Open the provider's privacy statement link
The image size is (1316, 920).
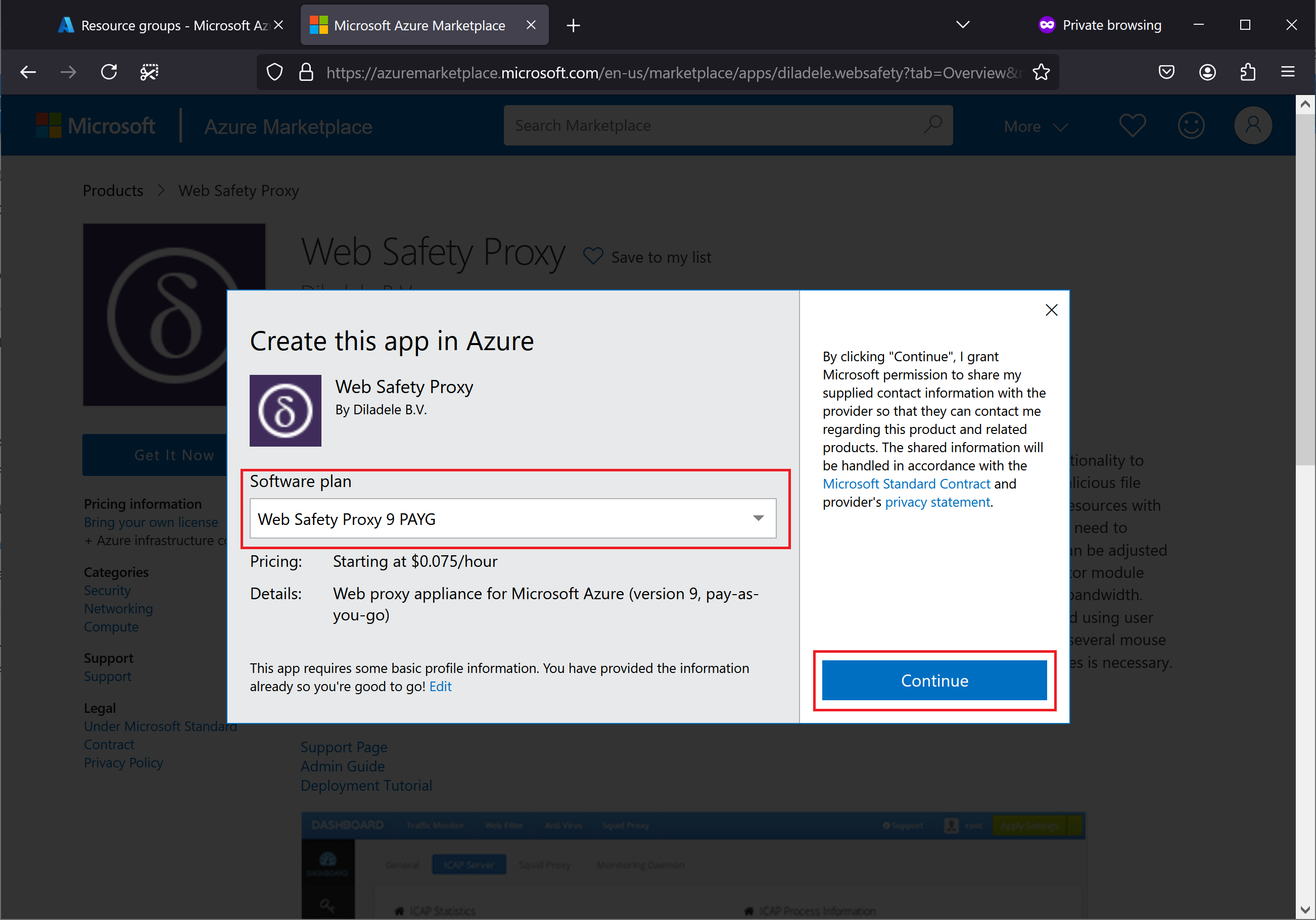pyautogui.click(x=937, y=502)
